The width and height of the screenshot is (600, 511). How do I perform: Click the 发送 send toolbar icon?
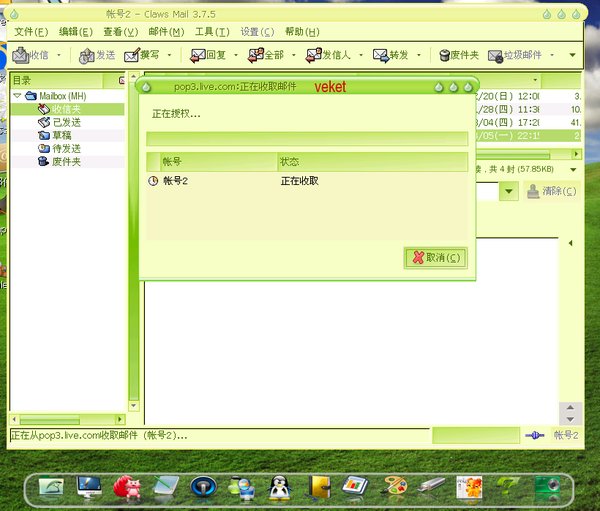tap(86, 56)
